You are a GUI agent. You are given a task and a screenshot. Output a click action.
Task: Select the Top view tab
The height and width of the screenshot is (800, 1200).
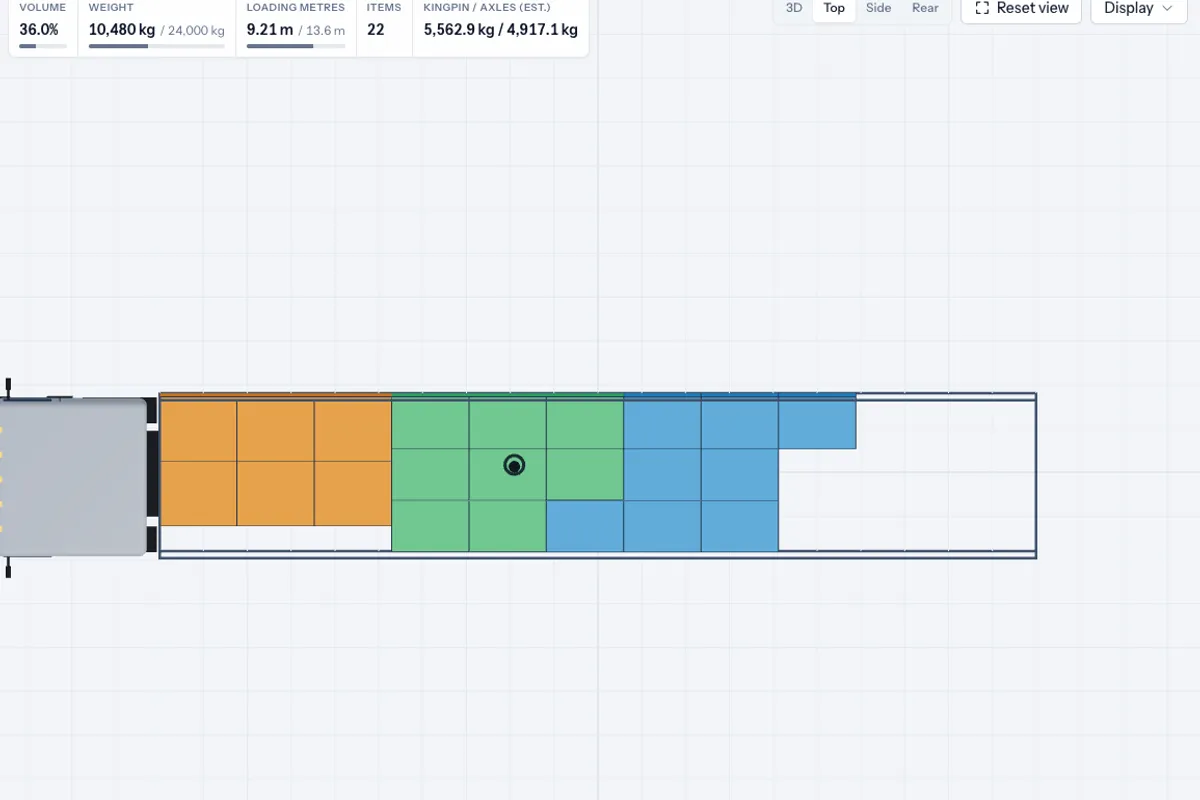pyautogui.click(x=834, y=8)
